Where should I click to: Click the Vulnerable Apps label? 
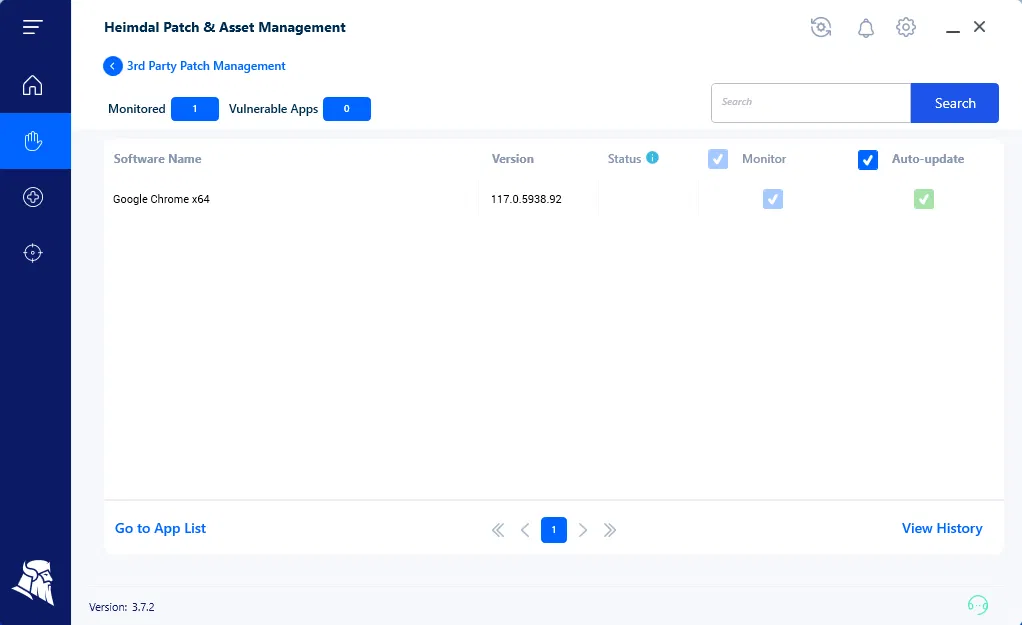273,109
